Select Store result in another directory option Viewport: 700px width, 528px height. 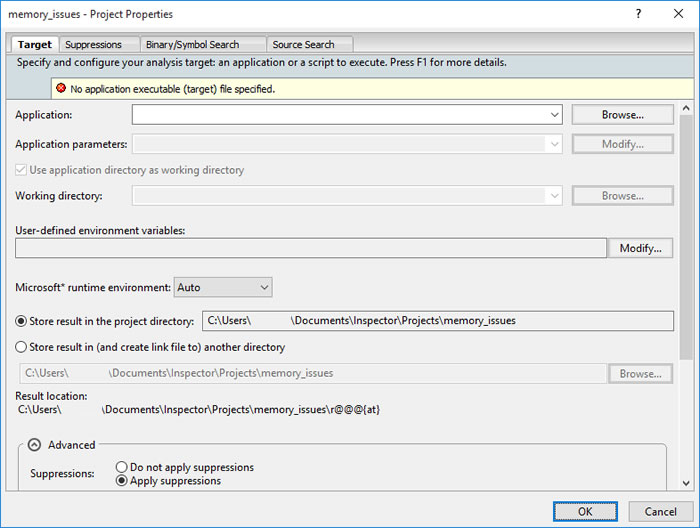22,347
